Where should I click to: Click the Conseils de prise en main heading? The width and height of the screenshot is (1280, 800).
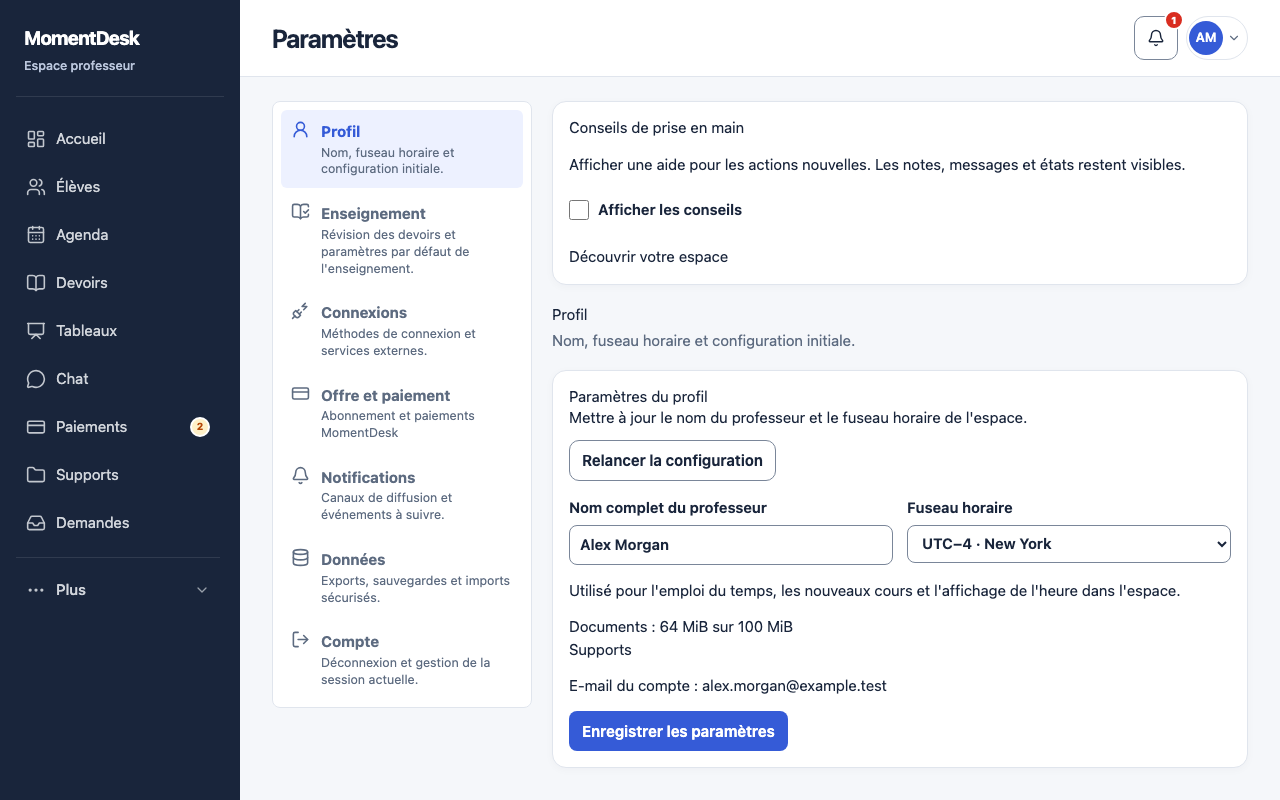[656, 128]
